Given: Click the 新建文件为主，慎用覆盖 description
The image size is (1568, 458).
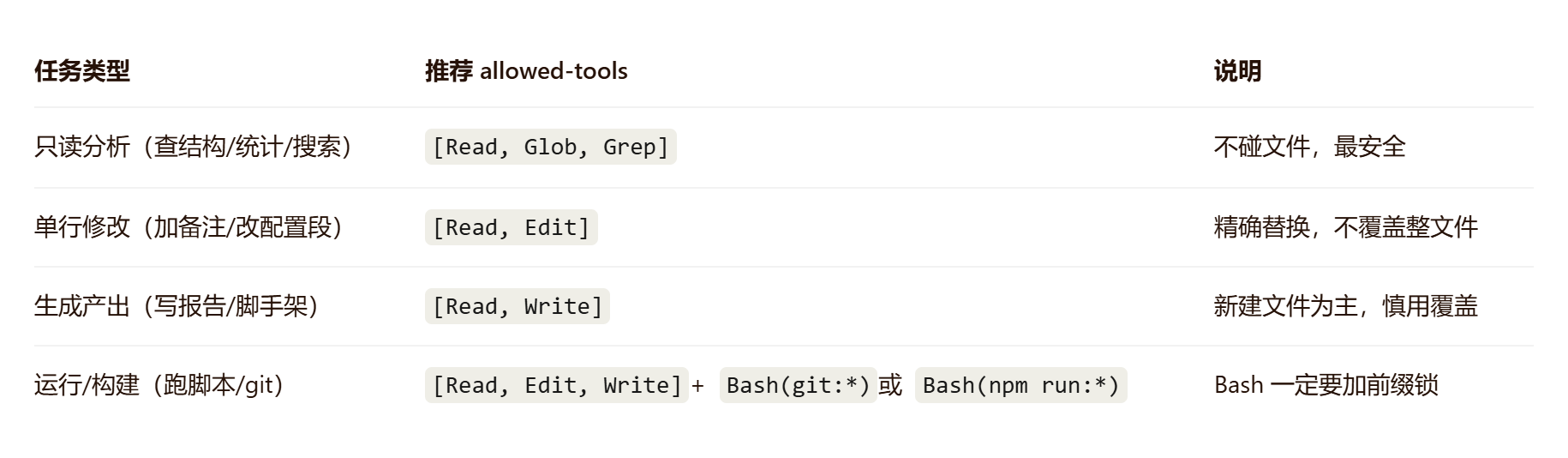Looking at the screenshot, I should tap(1346, 306).
